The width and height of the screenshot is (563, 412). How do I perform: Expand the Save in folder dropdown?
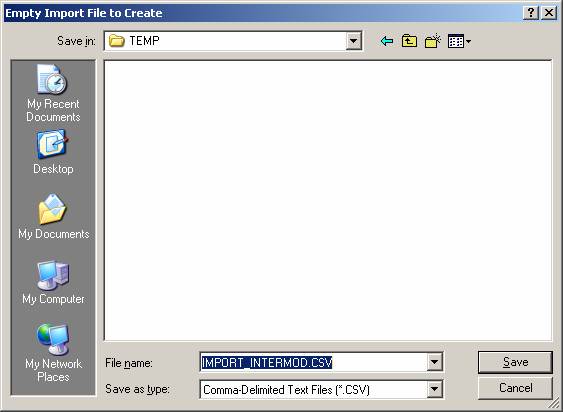353,41
